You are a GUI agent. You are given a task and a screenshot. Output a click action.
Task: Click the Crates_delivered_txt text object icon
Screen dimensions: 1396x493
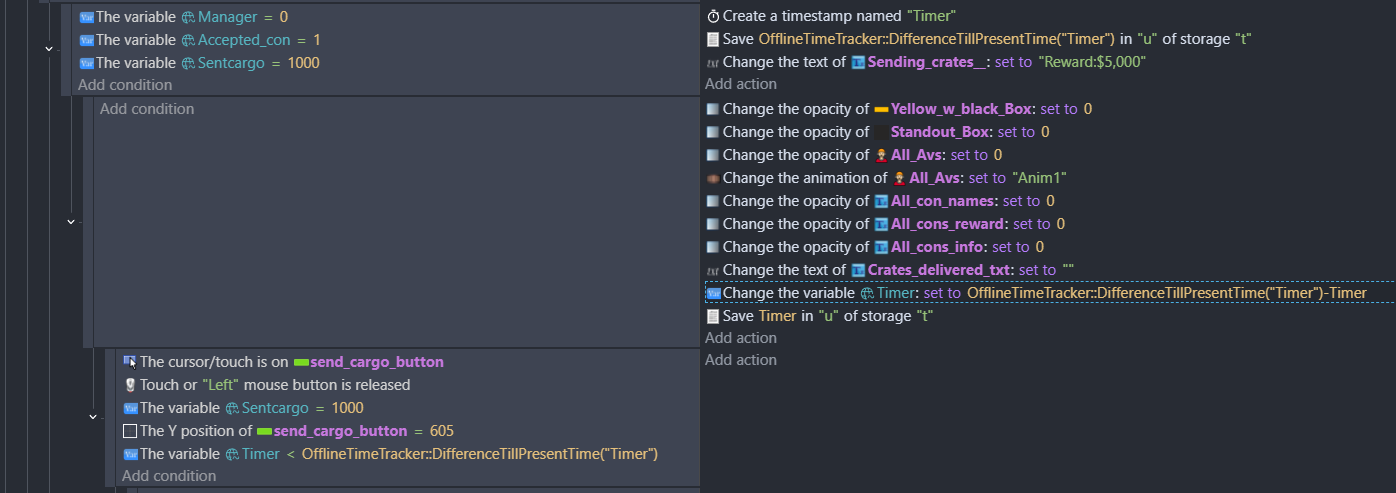click(x=858, y=270)
